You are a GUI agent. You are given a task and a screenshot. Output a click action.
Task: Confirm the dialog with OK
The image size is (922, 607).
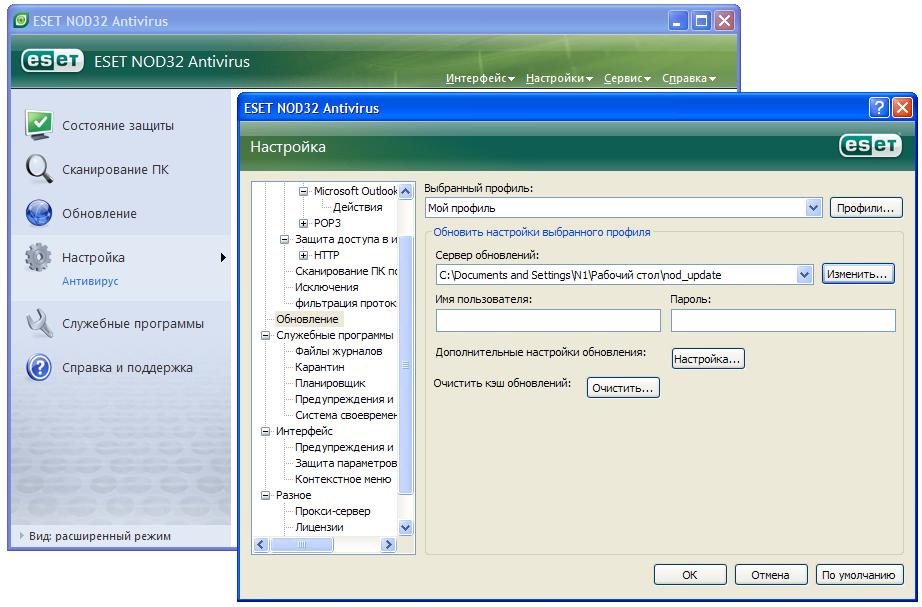[690, 575]
